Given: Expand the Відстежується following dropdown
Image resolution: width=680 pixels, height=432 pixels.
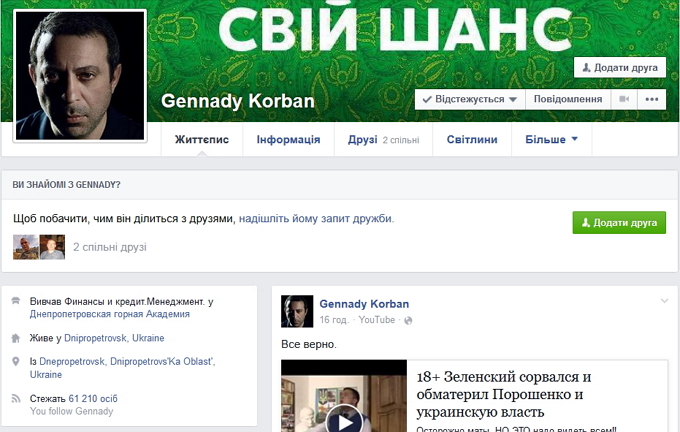Looking at the screenshot, I should coord(470,99).
